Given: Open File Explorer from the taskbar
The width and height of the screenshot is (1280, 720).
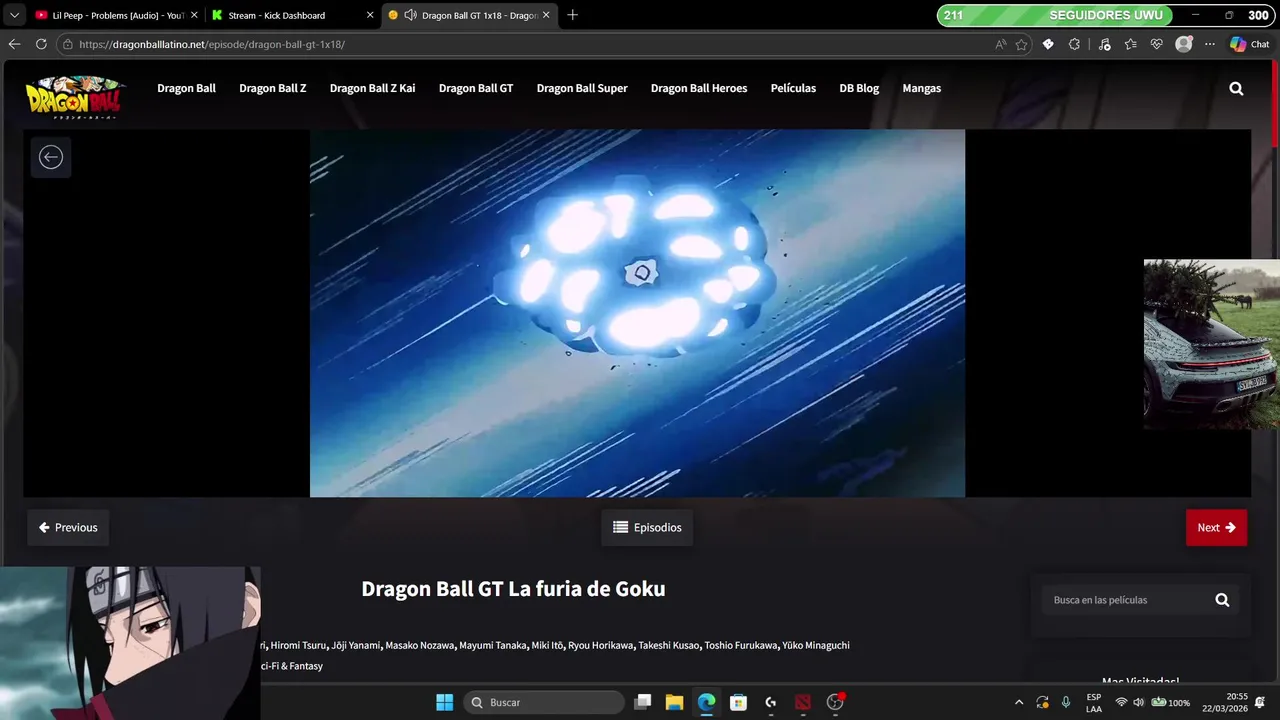Looking at the screenshot, I should point(675,702).
